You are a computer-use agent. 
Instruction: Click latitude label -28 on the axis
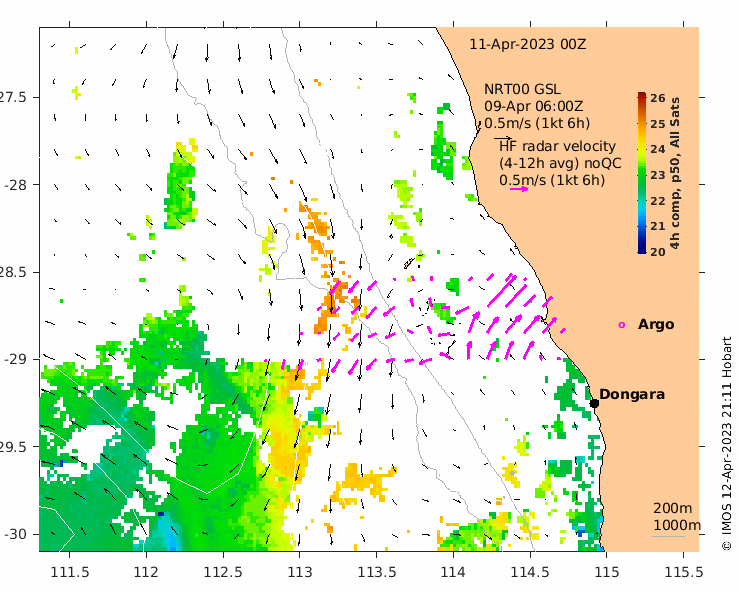15,185
